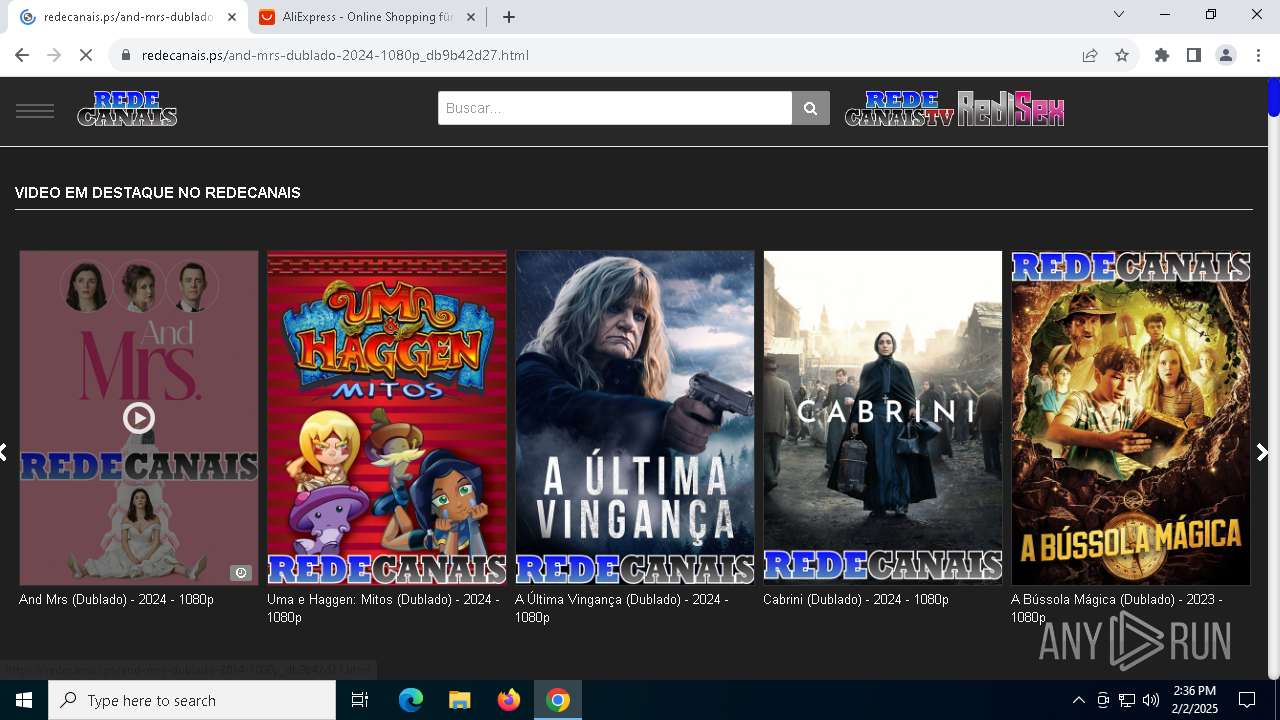Open A Bússola Mágica title link
Viewport: 1280px width, 720px height.
(1116, 608)
